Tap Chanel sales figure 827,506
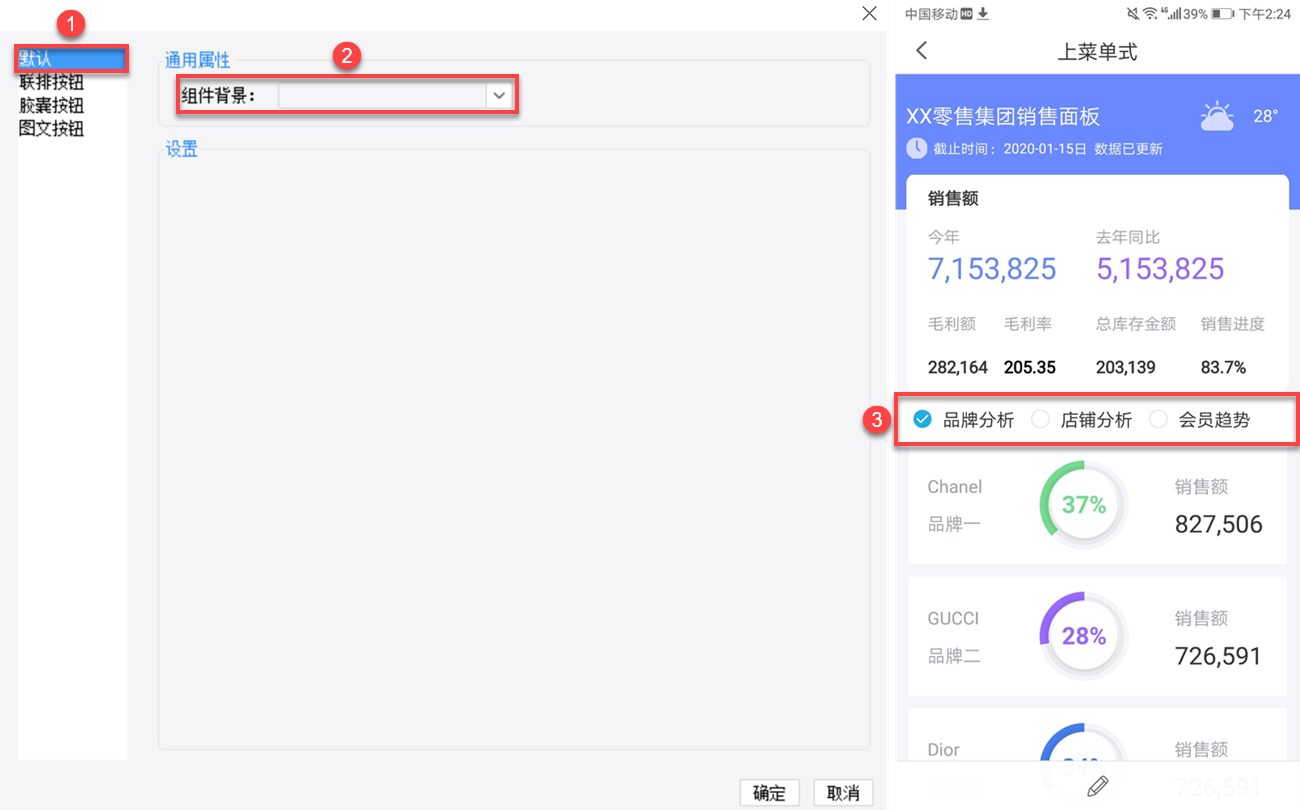Viewport: 1300px width, 810px height. point(1218,524)
